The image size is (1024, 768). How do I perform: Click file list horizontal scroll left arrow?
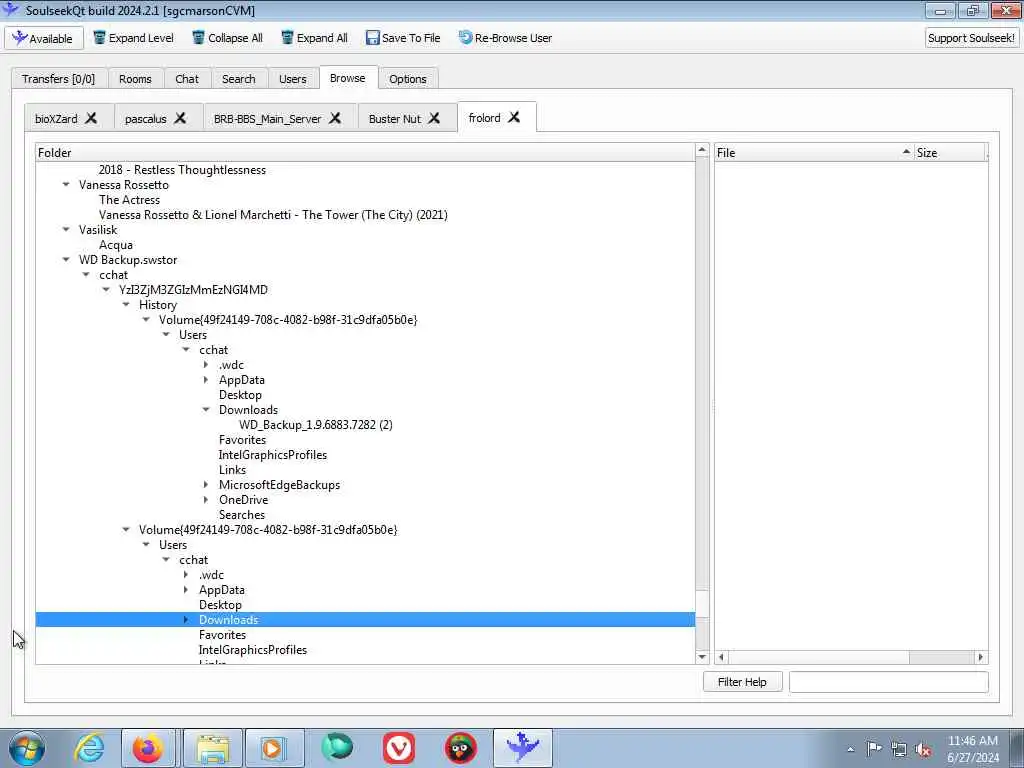722,658
